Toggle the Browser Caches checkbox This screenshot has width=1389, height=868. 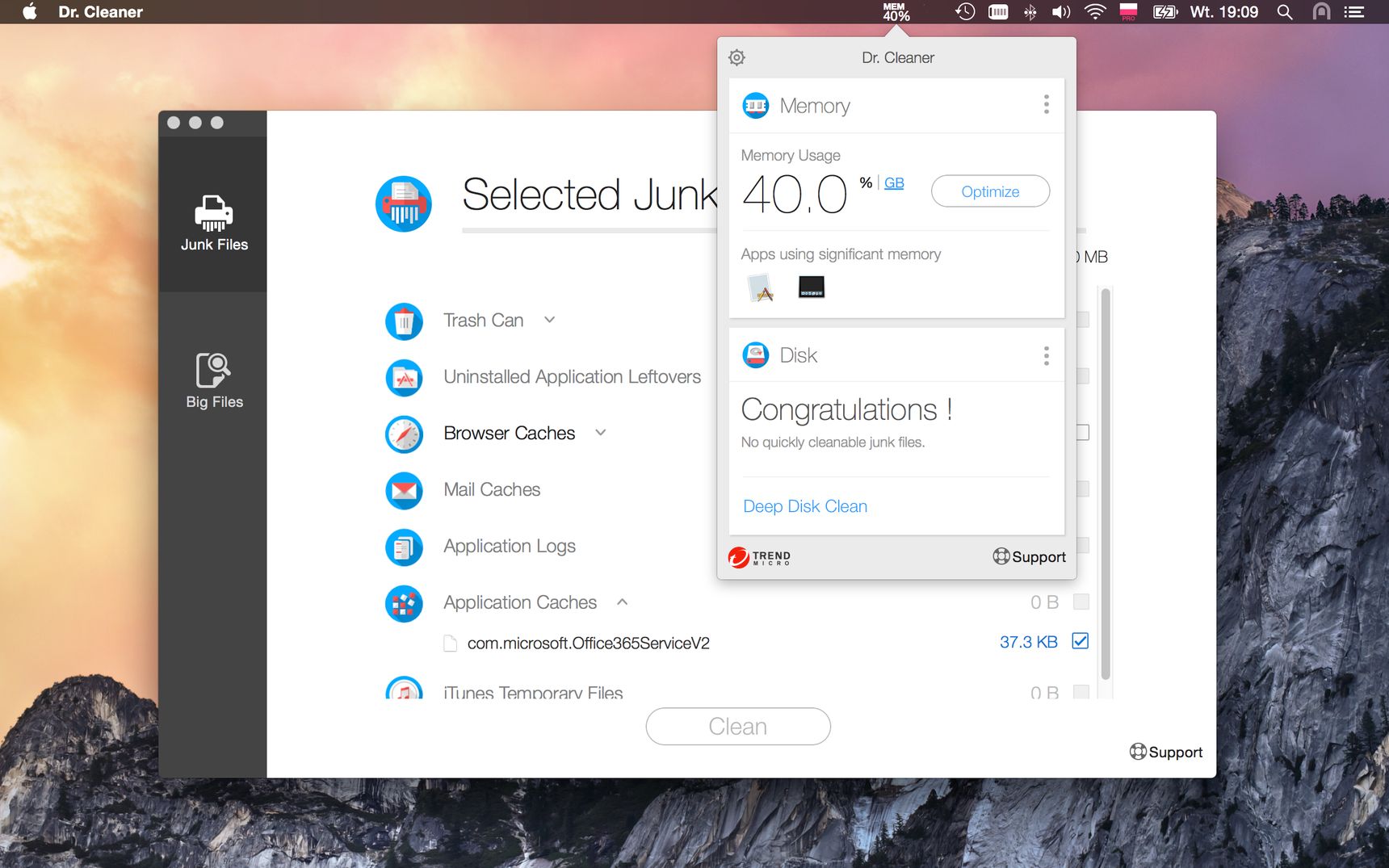1082,433
